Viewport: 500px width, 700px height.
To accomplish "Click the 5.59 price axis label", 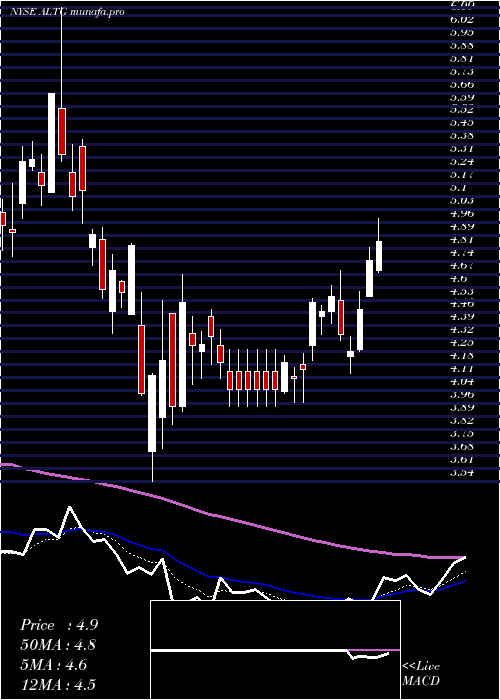I will (x=462, y=97).
